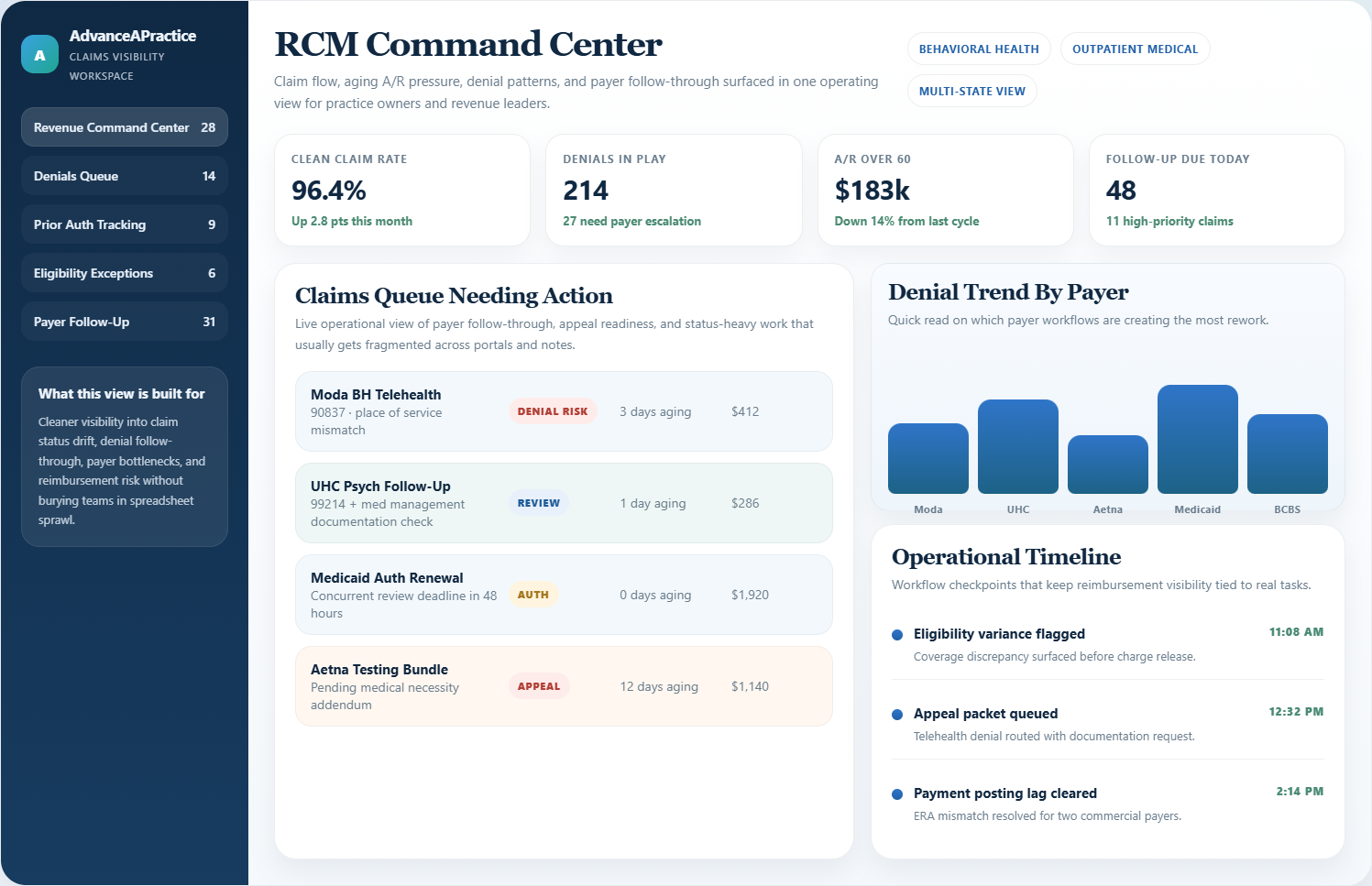
Task: Click the blue dot beside Eligibility variance flagged
Action: tap(895, 634)
